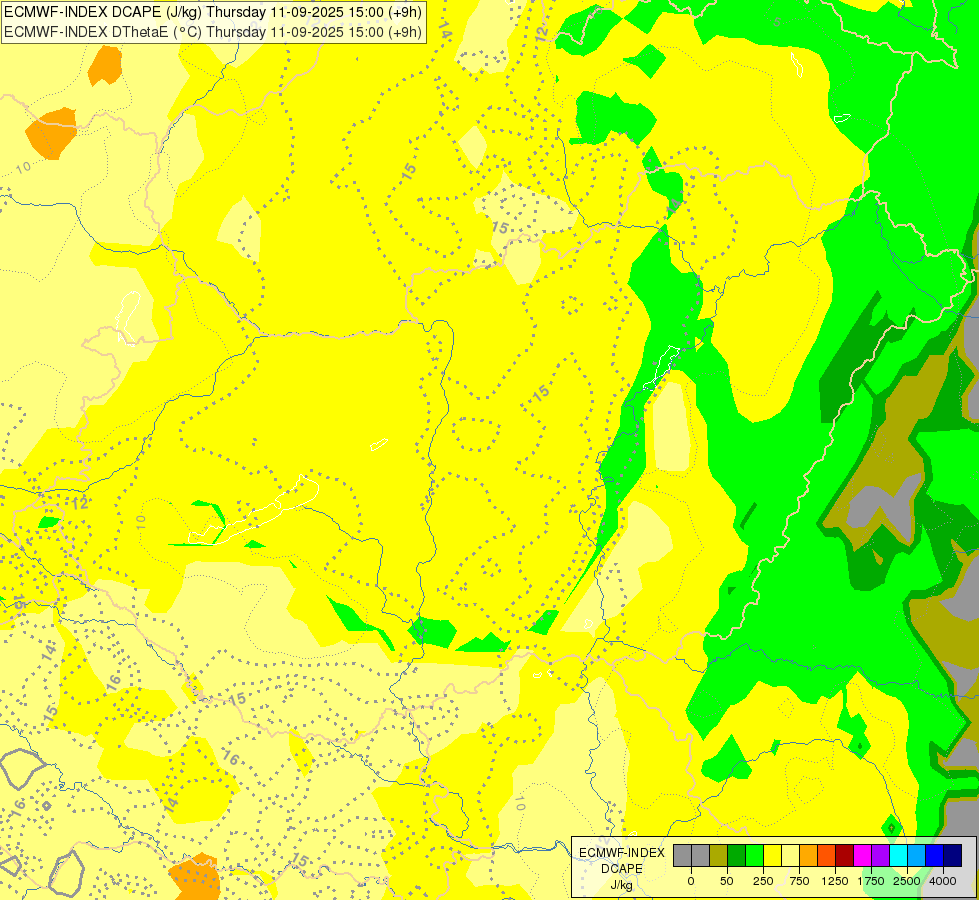Click the legend value 4000
This screenshot has width=979, height=900.
pos(943,881)
